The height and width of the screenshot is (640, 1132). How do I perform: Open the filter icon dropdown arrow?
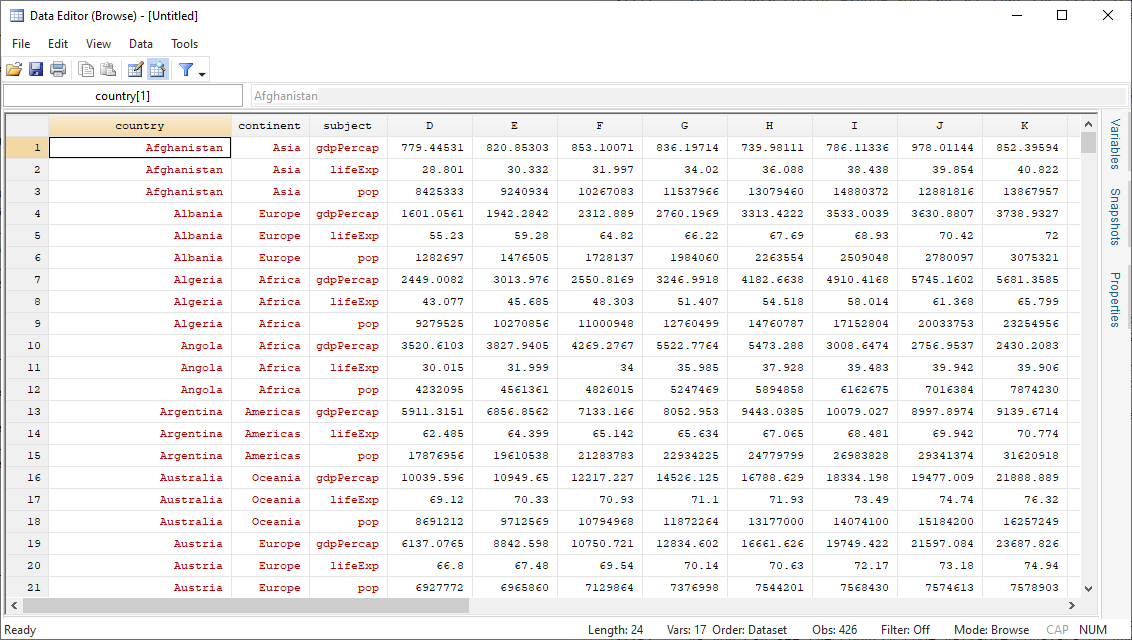pyautogui.click(x=202, y=74)
